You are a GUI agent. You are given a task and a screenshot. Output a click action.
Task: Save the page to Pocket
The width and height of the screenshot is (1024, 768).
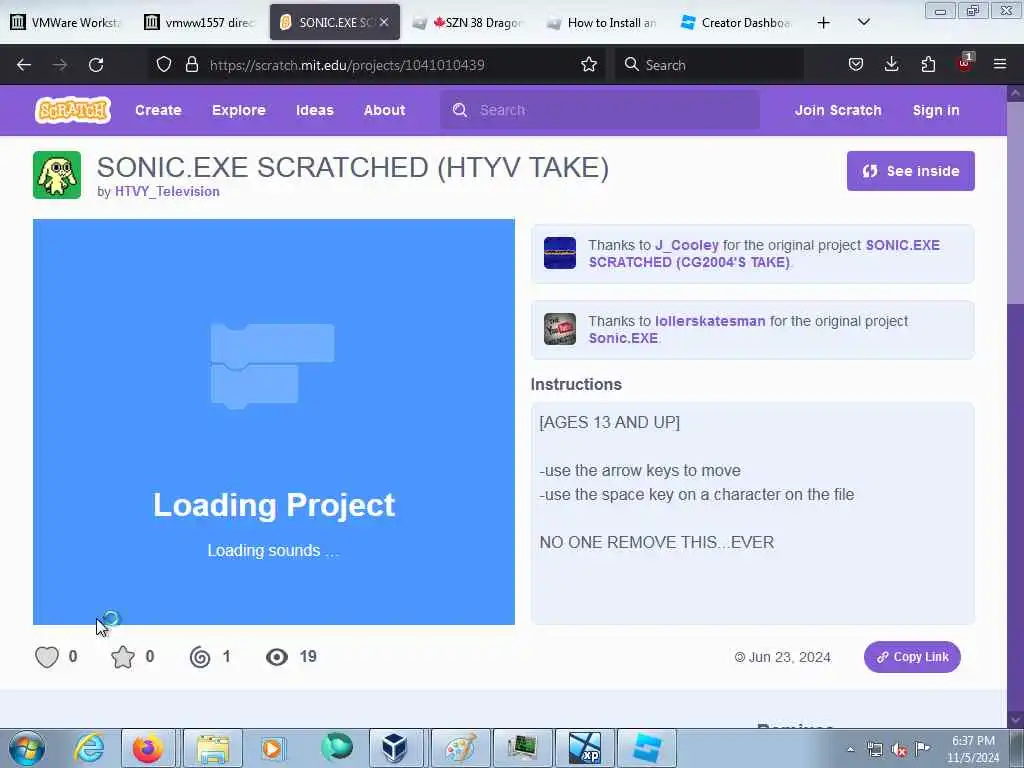coord(856,65)
